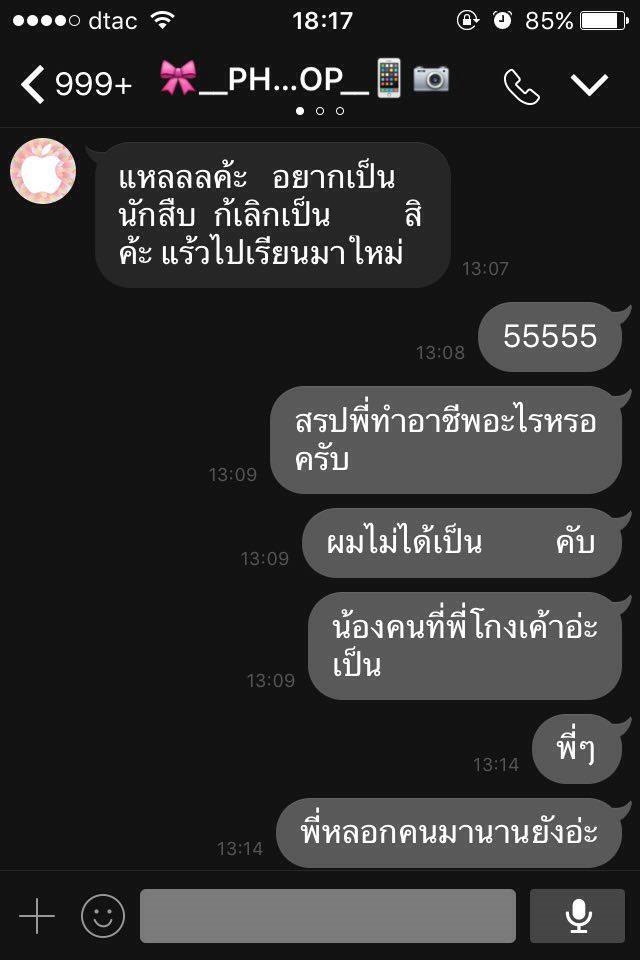640x960 pixels.
Task: Tap the battery indicator in status bar
Action: (x=604, y=21)
